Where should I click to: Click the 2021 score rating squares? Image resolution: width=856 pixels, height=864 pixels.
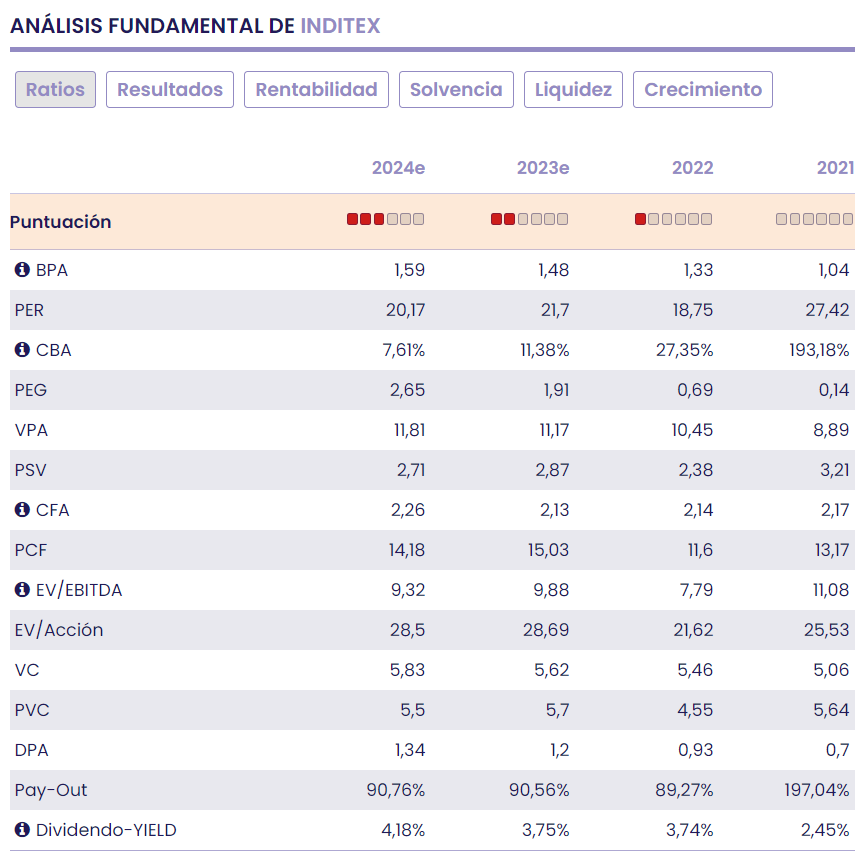click(814, 219)
